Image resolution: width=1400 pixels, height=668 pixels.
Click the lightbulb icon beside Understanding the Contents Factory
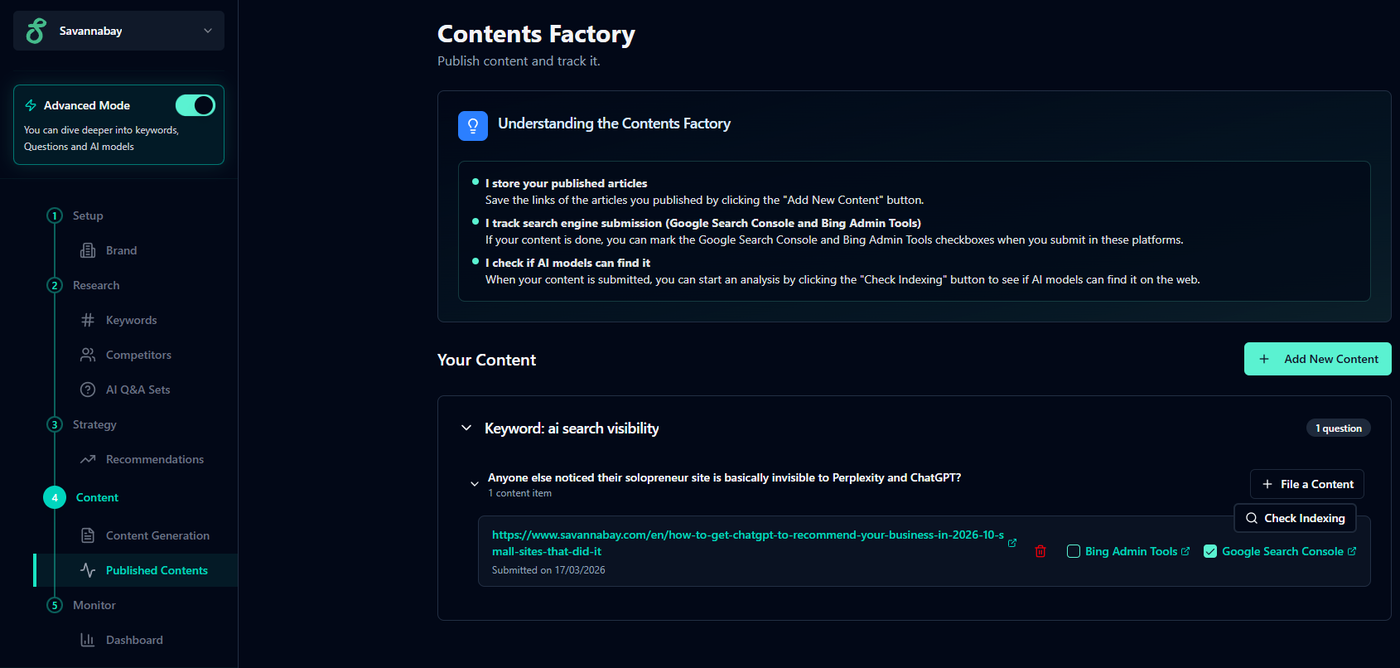coord(473,125)
